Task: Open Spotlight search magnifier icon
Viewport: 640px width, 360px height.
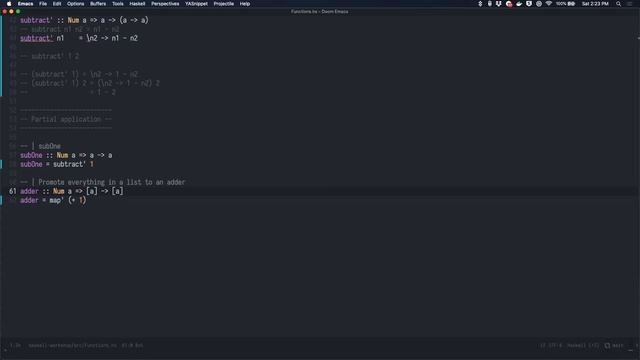Action: 618,4
